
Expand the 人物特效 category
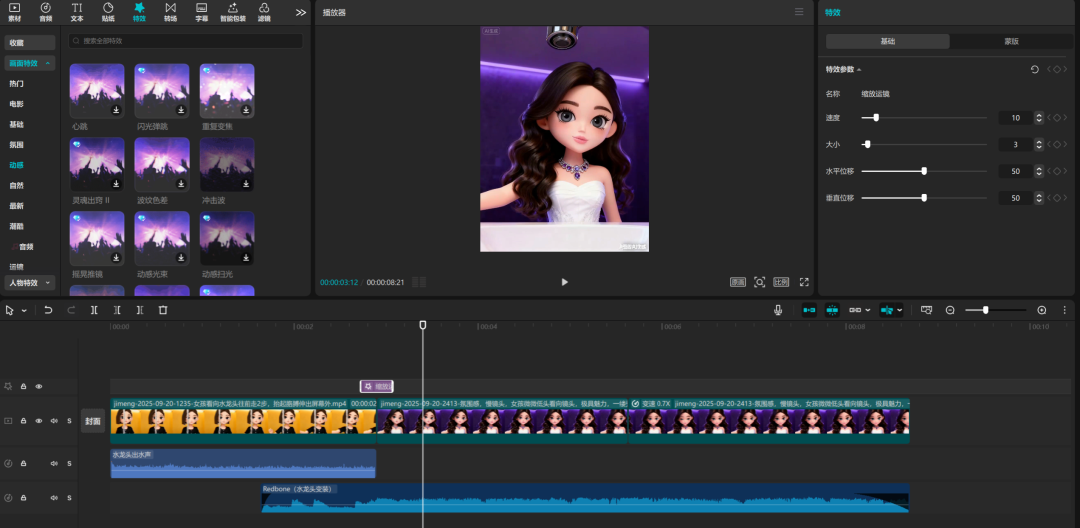tap(48, 283)
